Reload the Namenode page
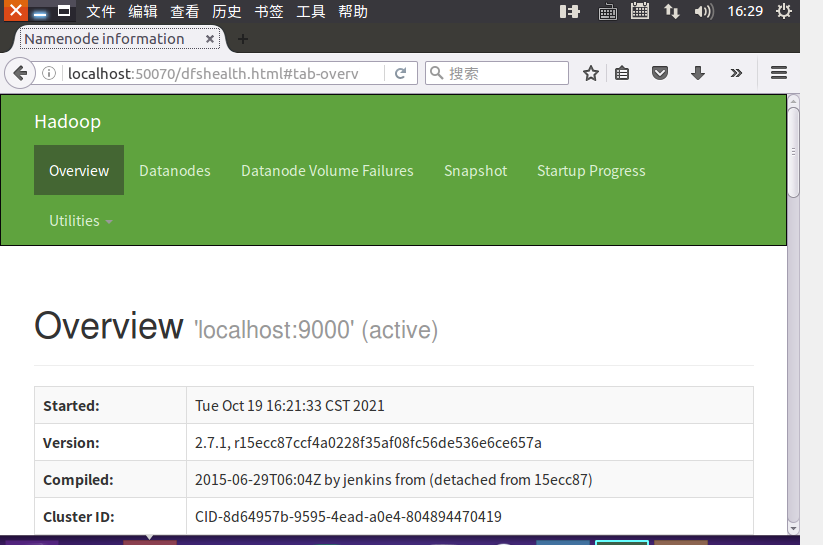This screenshot has height=545, width=823. [x=400, y=73]
